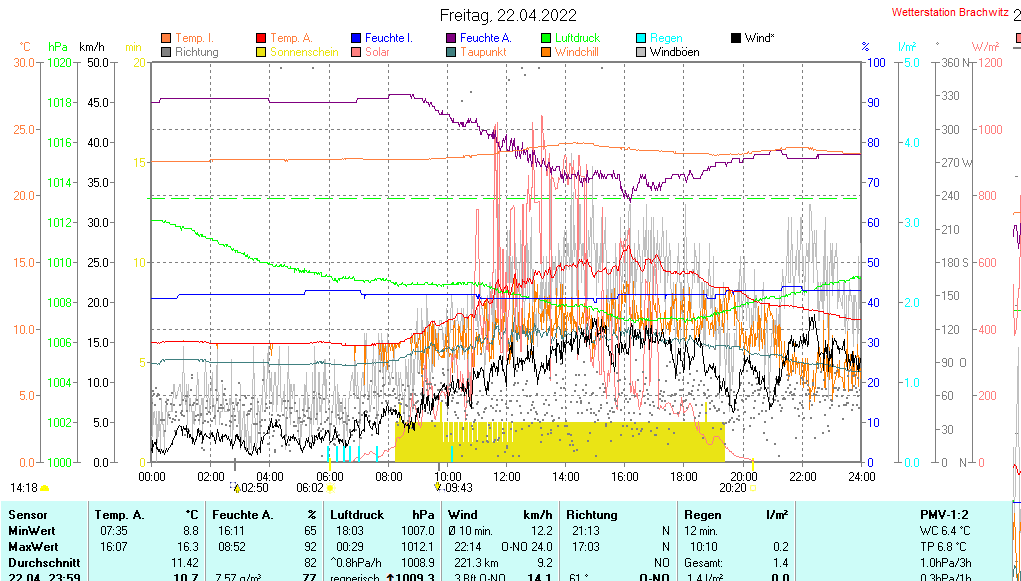Click the red Temp. A. legend square
This screenshot has height=581, width=1021.
pyautogui.click(x=262, y=38)
